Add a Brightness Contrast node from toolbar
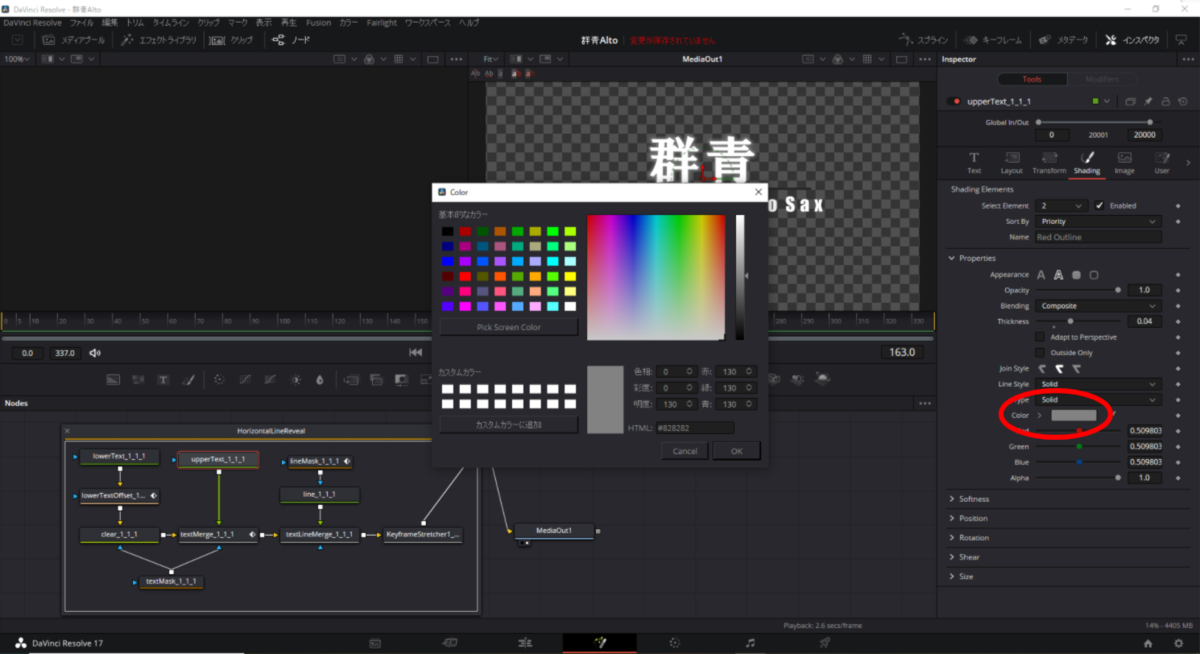 (295, 380)
